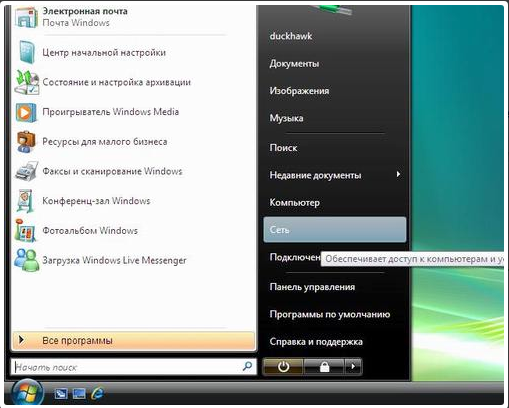Select Сеть in Start menu
Image resolution: width=509 pixels, height=408 pixels.
(335, 230)
